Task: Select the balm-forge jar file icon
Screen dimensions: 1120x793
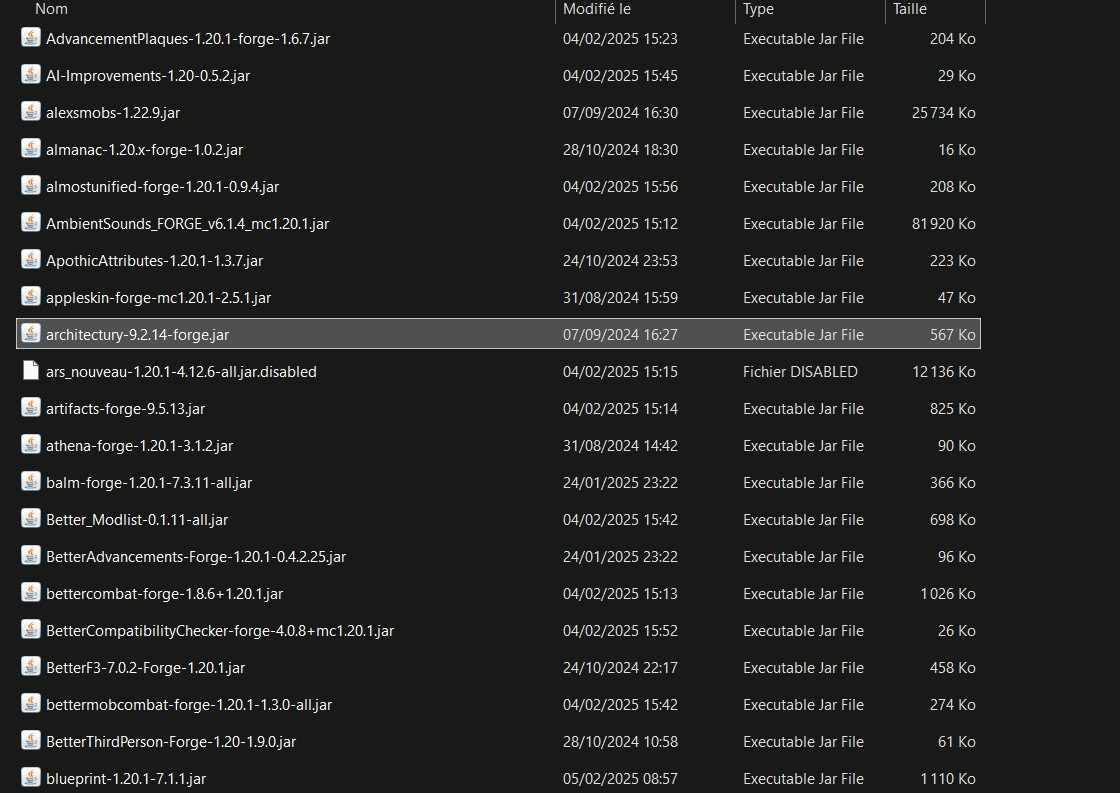Action: pyautogui.click(x=31, y=482)
